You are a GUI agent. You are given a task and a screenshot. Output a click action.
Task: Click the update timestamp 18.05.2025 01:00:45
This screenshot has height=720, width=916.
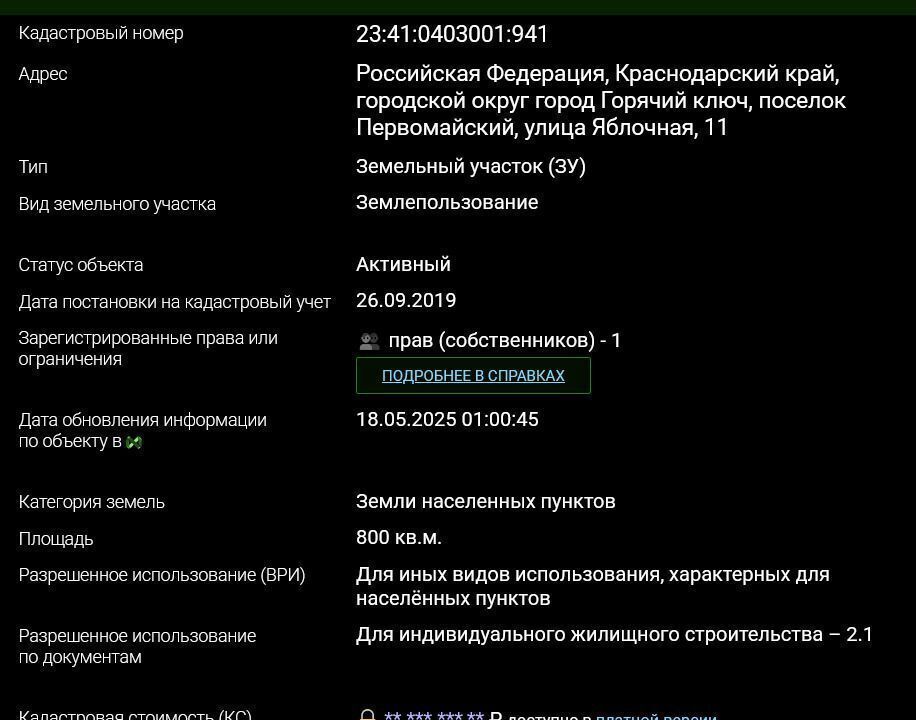(x=447, y=420)
